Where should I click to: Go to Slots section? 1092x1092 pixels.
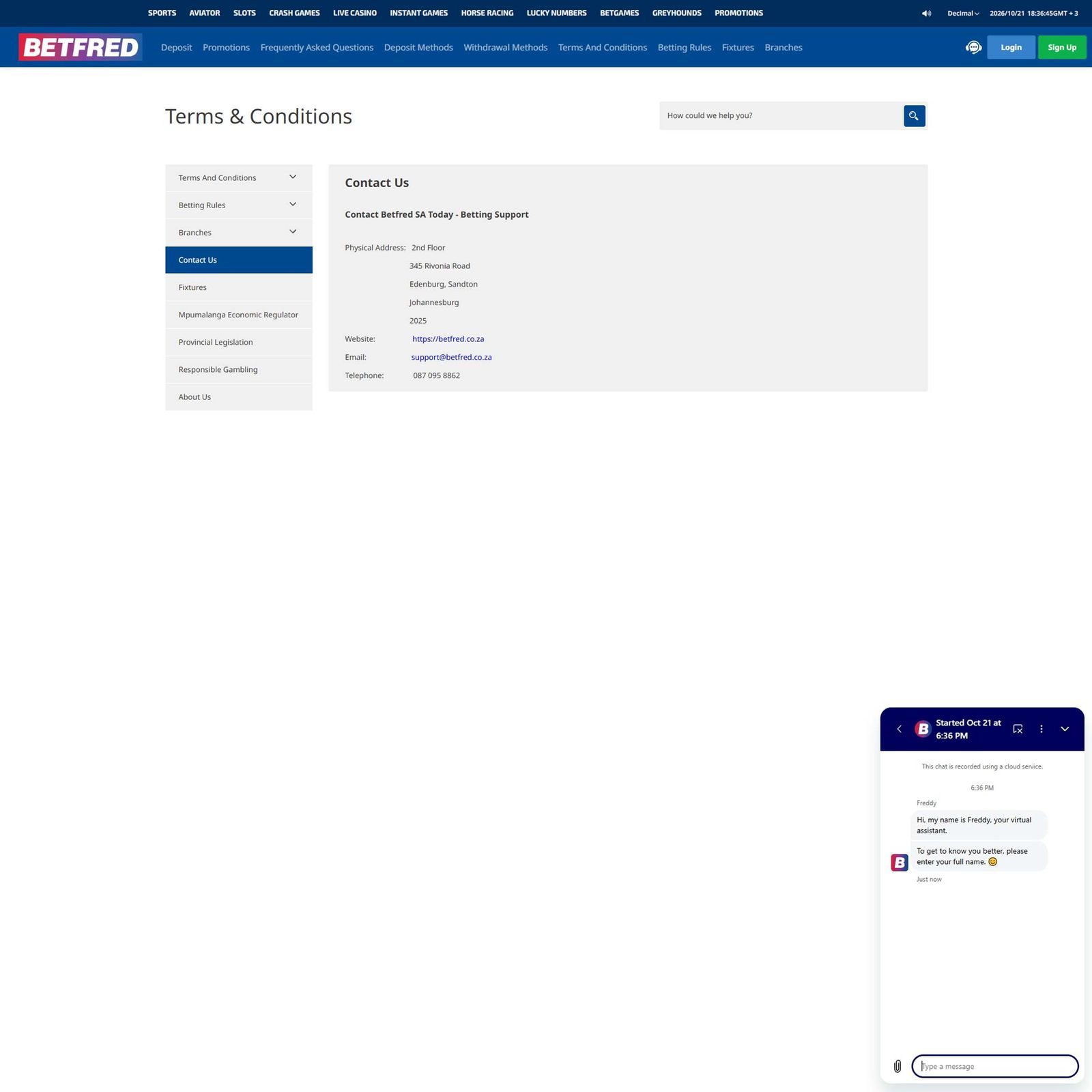(x=244, y=13)
